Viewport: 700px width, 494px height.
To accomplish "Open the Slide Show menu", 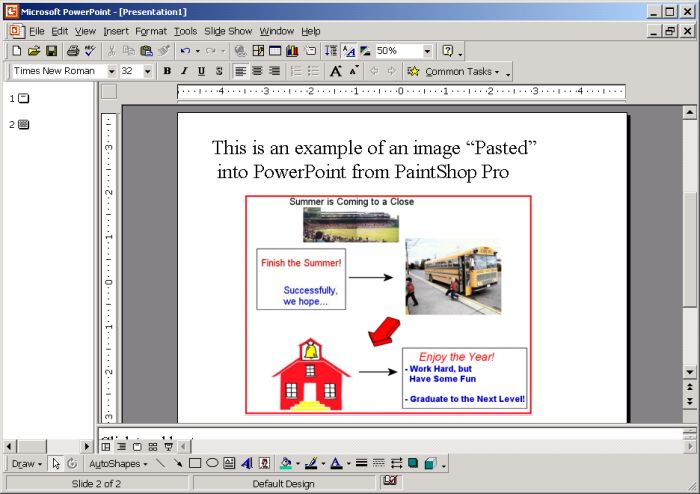I will (228, 31).
